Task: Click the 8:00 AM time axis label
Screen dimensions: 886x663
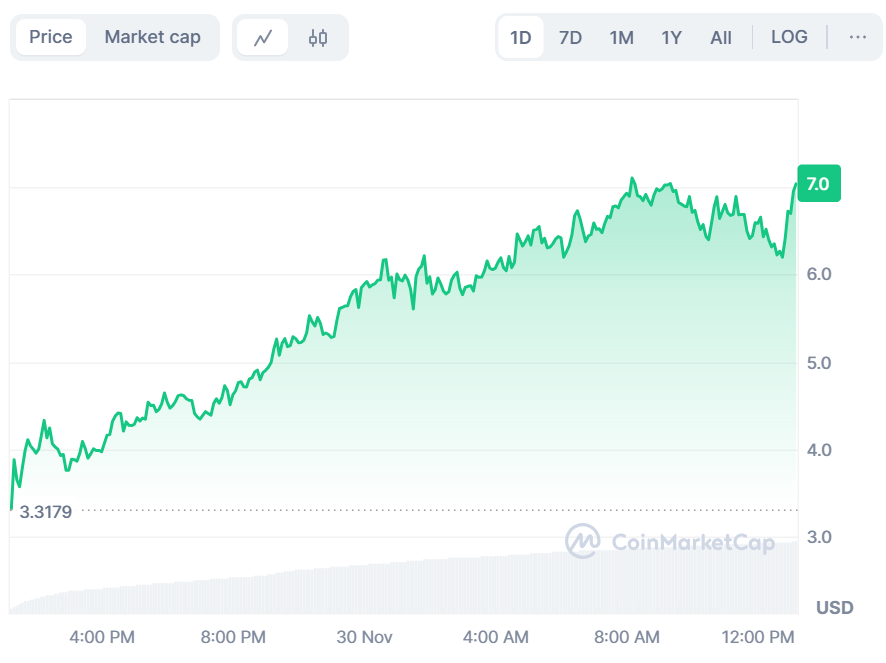Action: [x=627, y=637]
